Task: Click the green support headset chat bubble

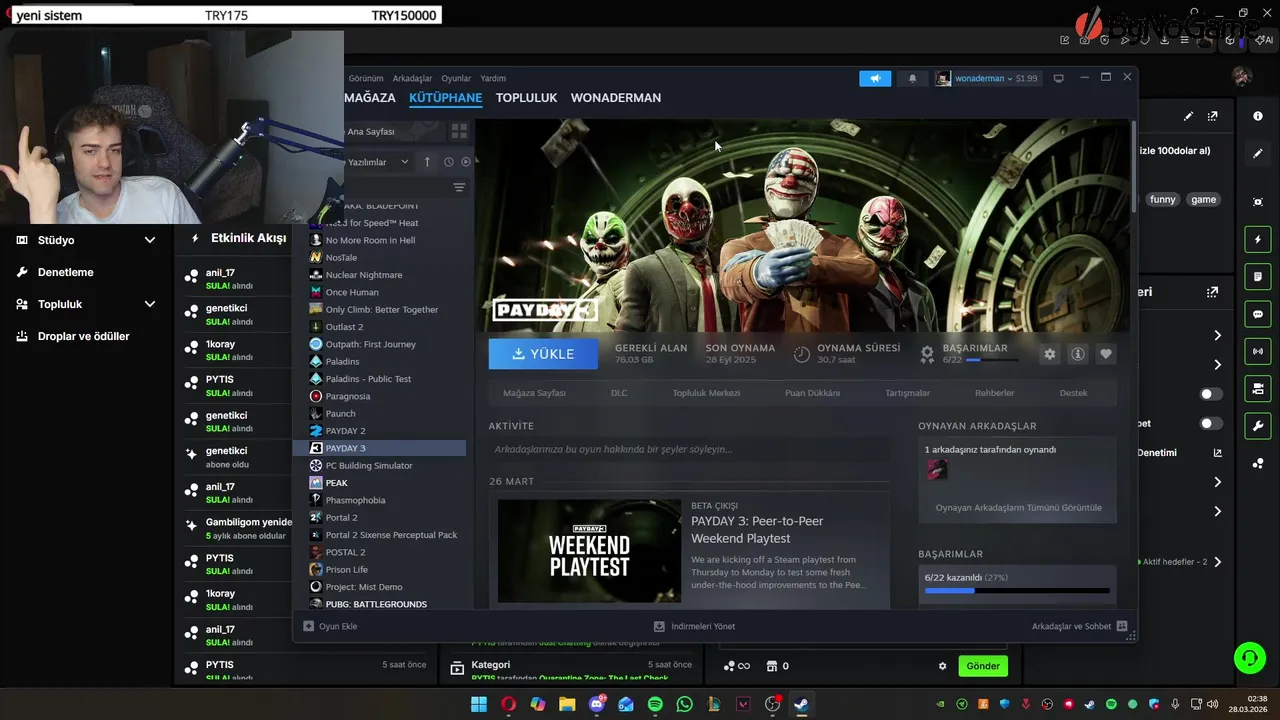Action: [x=1249, y=657]
